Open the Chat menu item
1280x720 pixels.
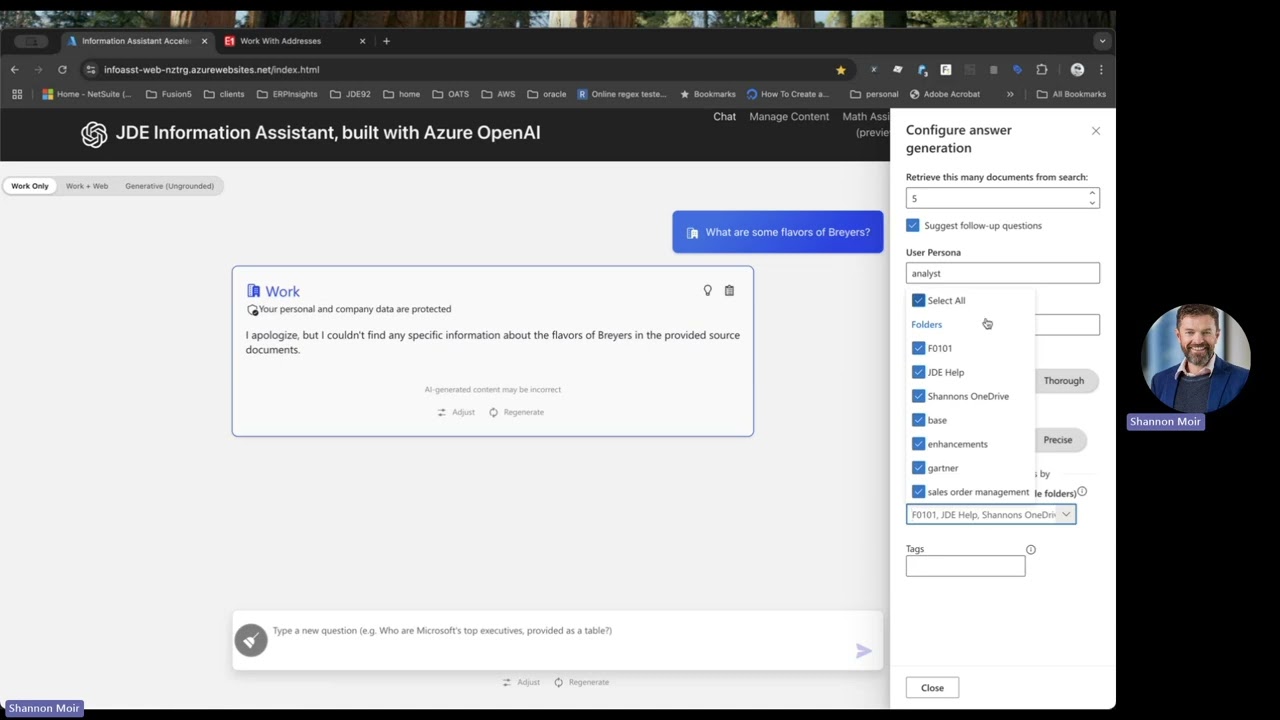pyautogui.click(x=724, y=117)
